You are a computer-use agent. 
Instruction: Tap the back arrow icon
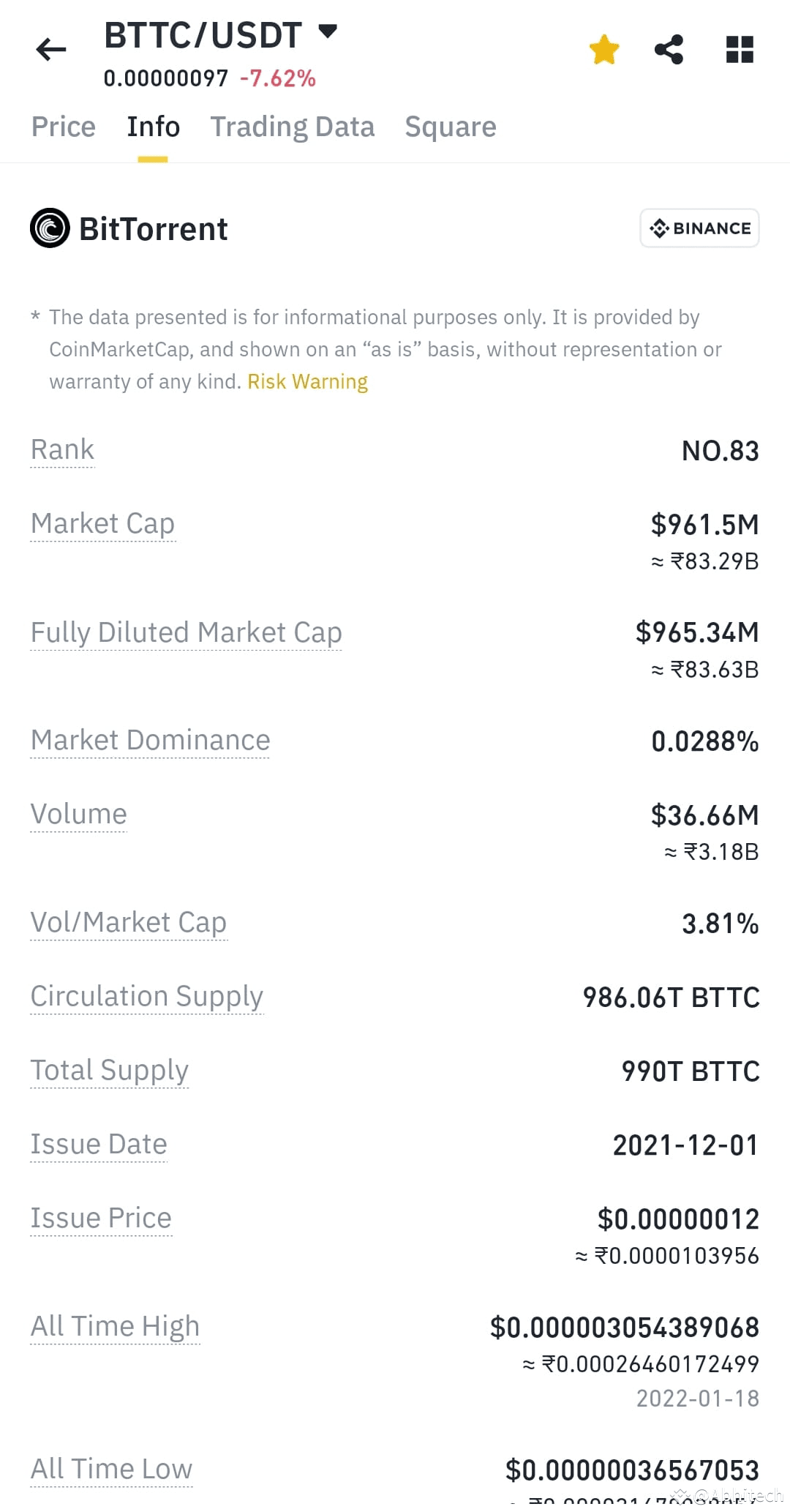pos(51,50)
